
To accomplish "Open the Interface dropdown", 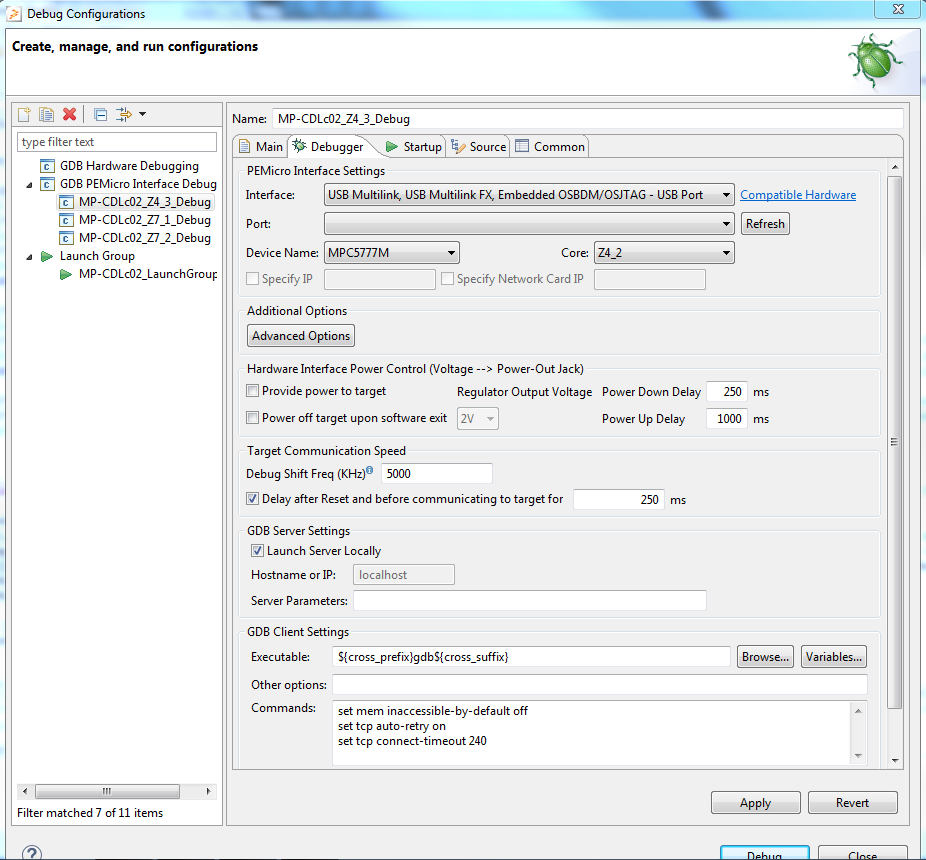I will [529, 195].
